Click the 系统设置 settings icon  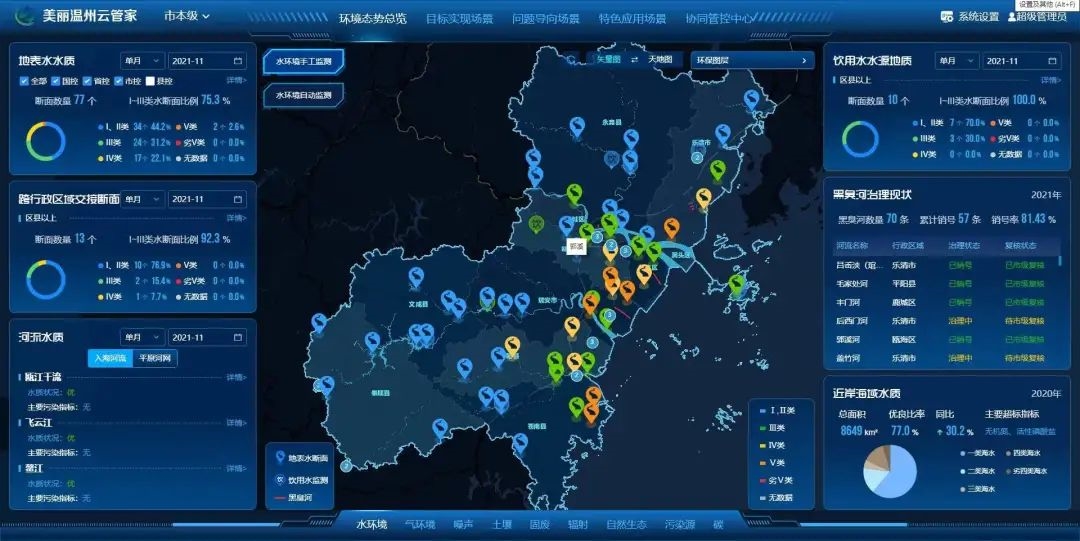tap(946, 17)
